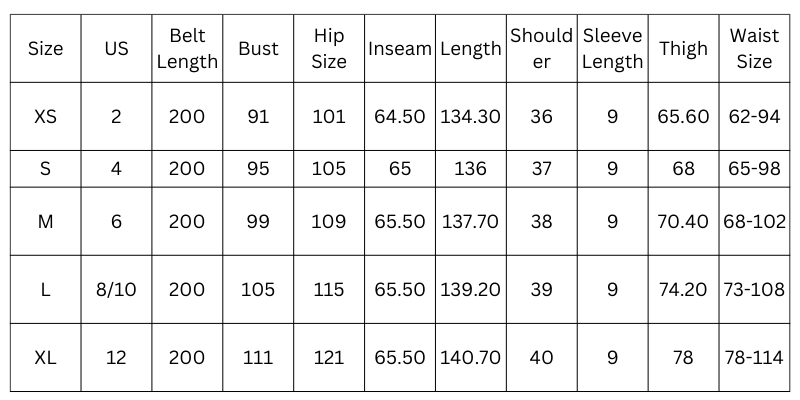Click the Thigh column header
This screenshot has width=800, height=400.
[x=683, y=49]
